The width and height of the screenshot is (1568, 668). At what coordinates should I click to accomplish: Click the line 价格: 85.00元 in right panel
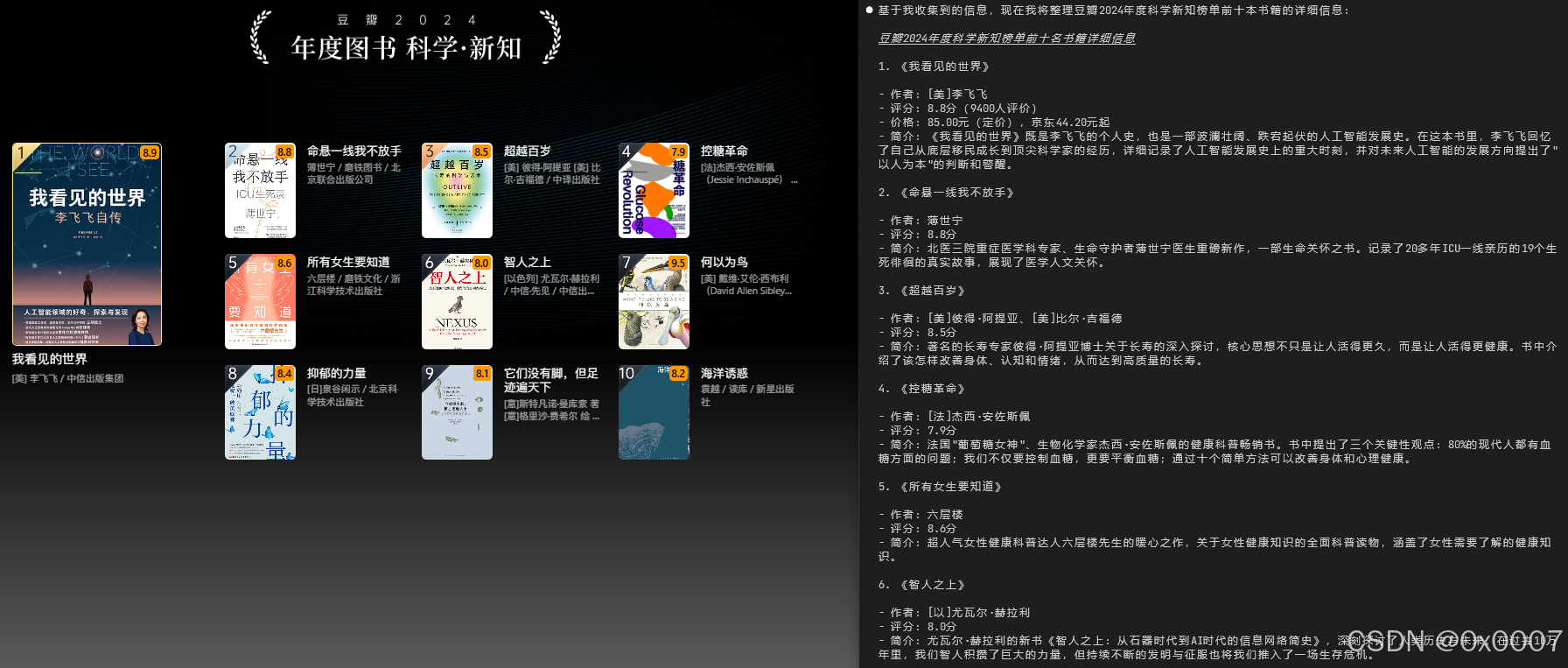[994, 123]
